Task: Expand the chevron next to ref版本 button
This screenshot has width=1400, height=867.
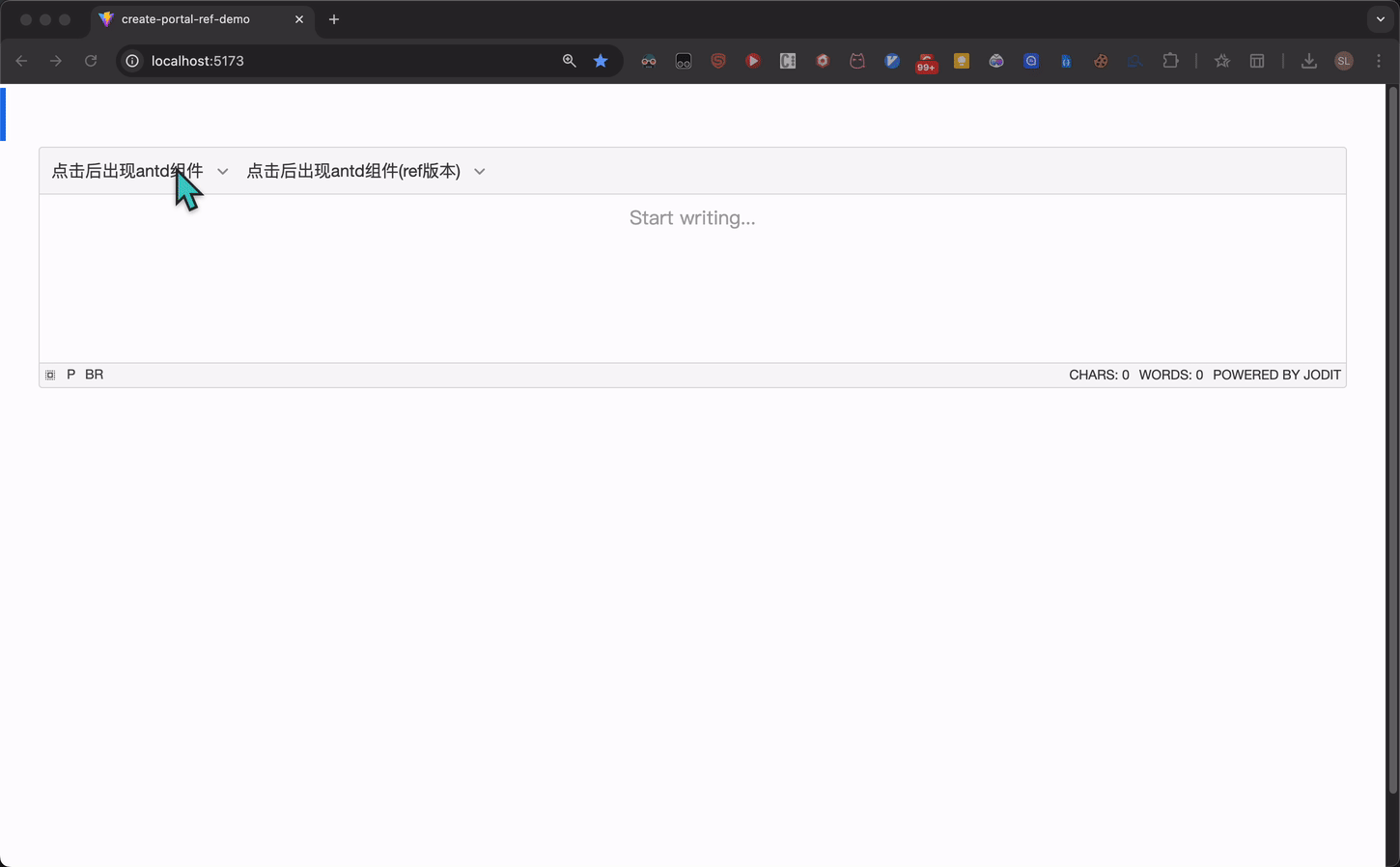Action: pos(480,172)
